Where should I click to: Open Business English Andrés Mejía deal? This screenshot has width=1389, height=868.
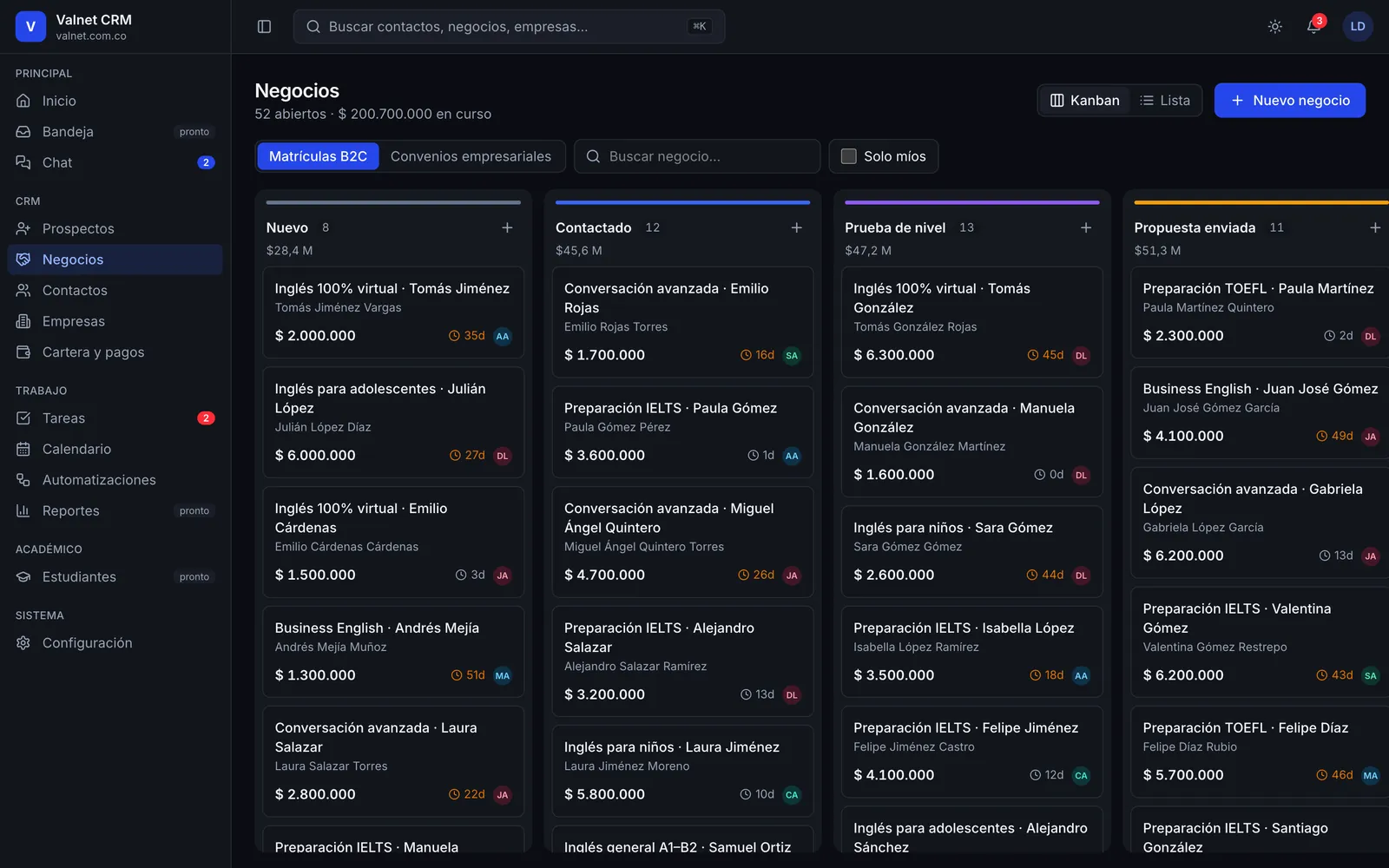[x=393, y=652]
